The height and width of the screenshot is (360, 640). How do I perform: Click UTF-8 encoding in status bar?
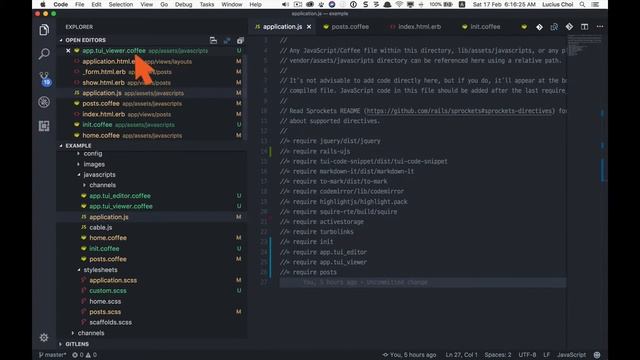pyautogui.click(x=527, y=355)
